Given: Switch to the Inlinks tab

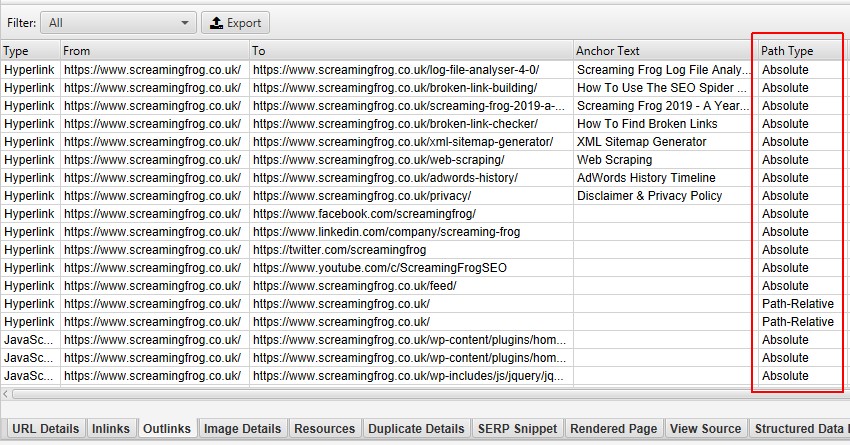Looking at the screenshot, I should 110,429.
